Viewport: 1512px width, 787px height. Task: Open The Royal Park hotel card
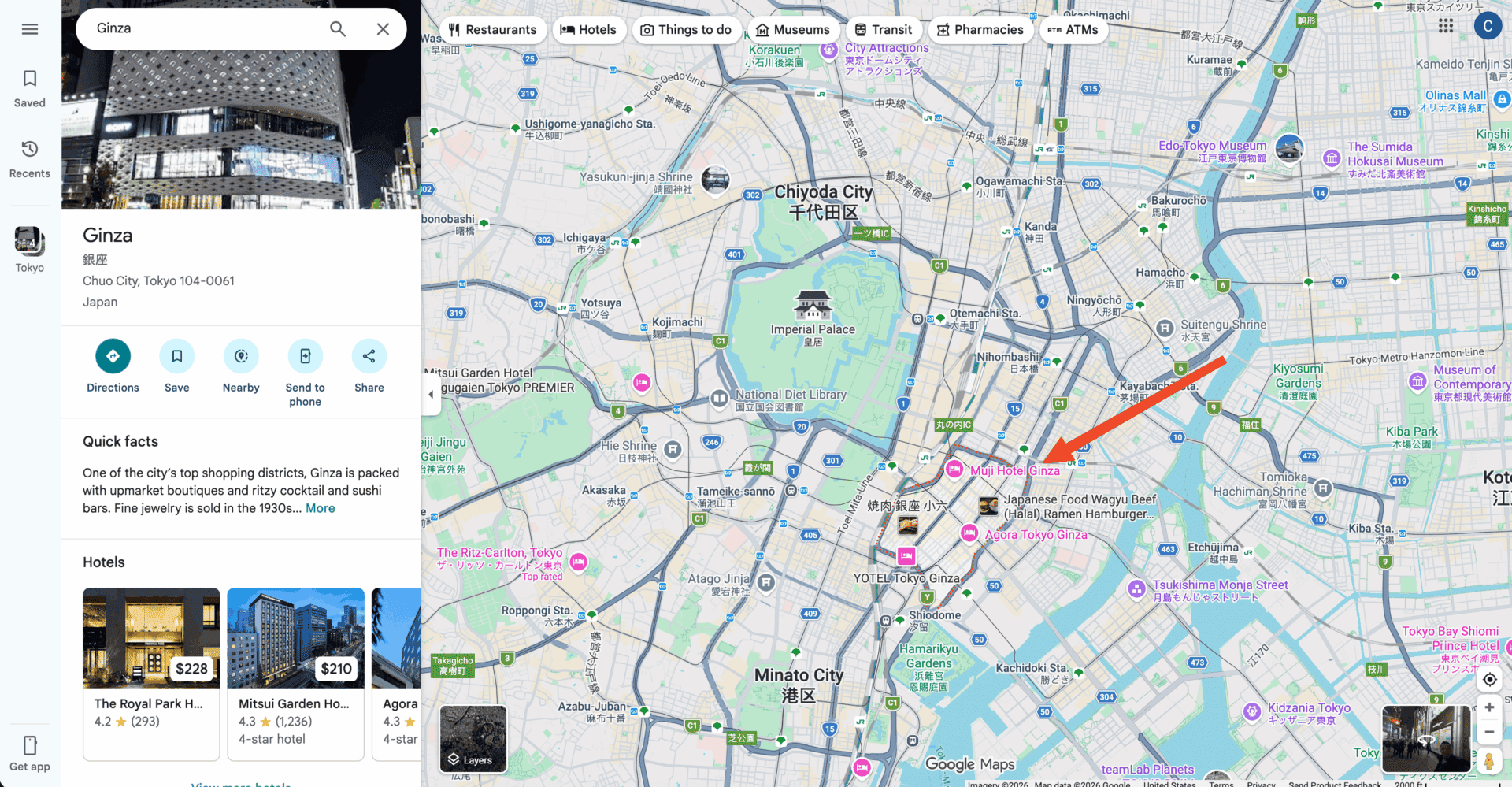tap(151, 673)
